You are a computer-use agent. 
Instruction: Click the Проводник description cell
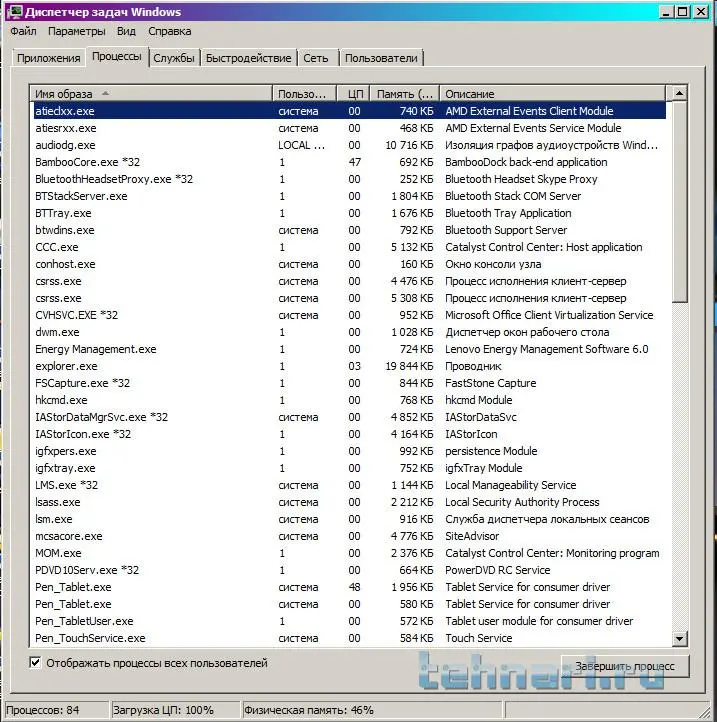coord(473,367)
